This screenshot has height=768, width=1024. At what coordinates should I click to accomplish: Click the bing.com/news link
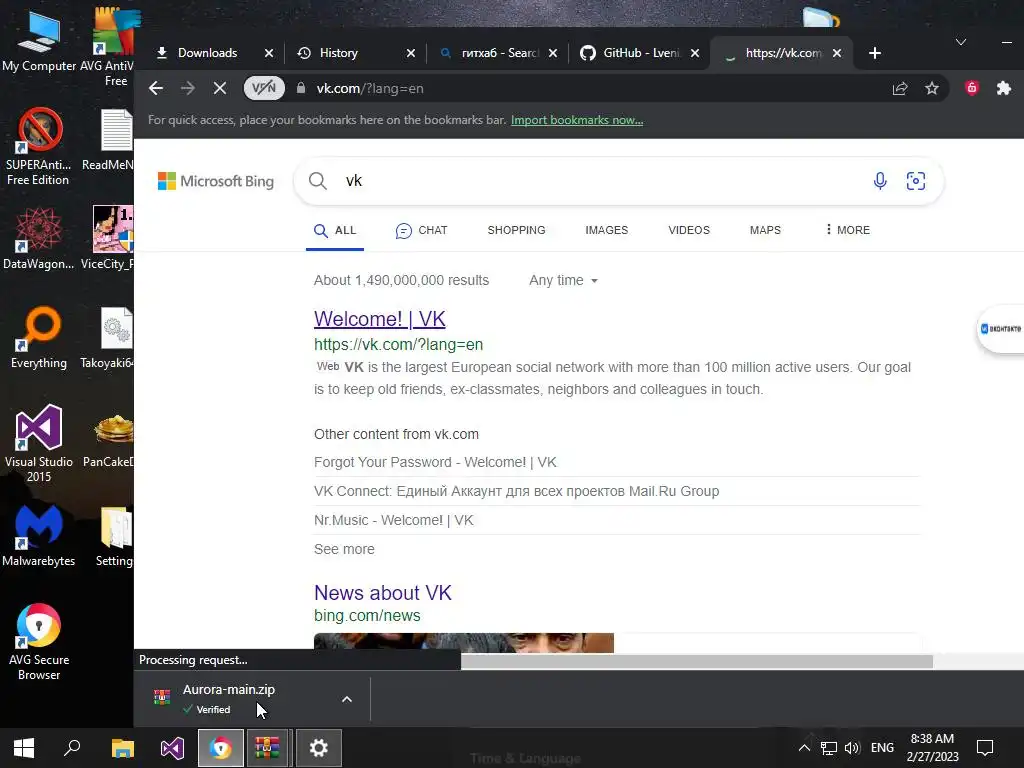[367, 616]
